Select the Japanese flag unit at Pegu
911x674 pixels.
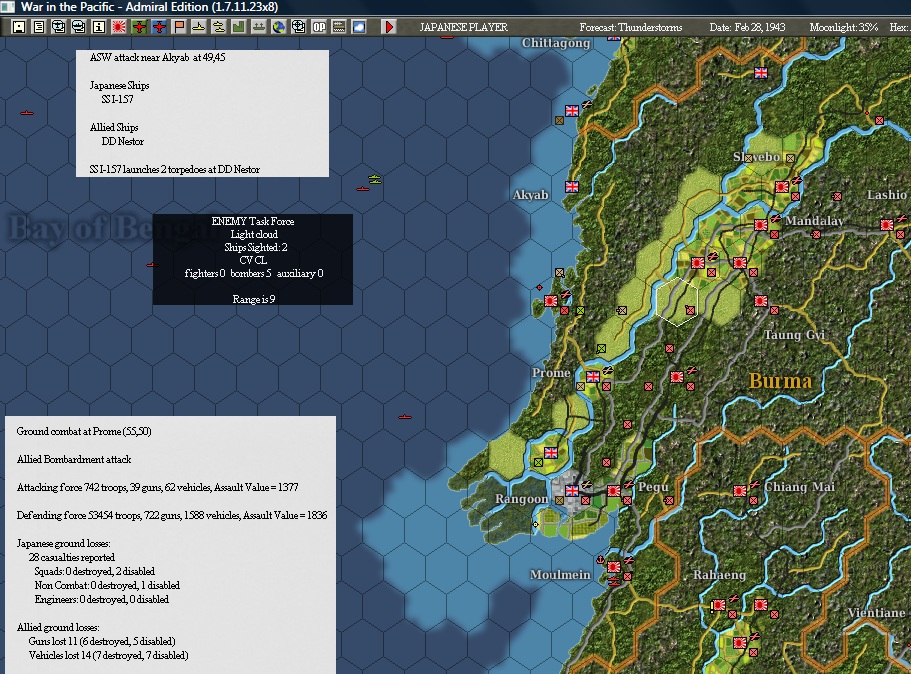614,490
